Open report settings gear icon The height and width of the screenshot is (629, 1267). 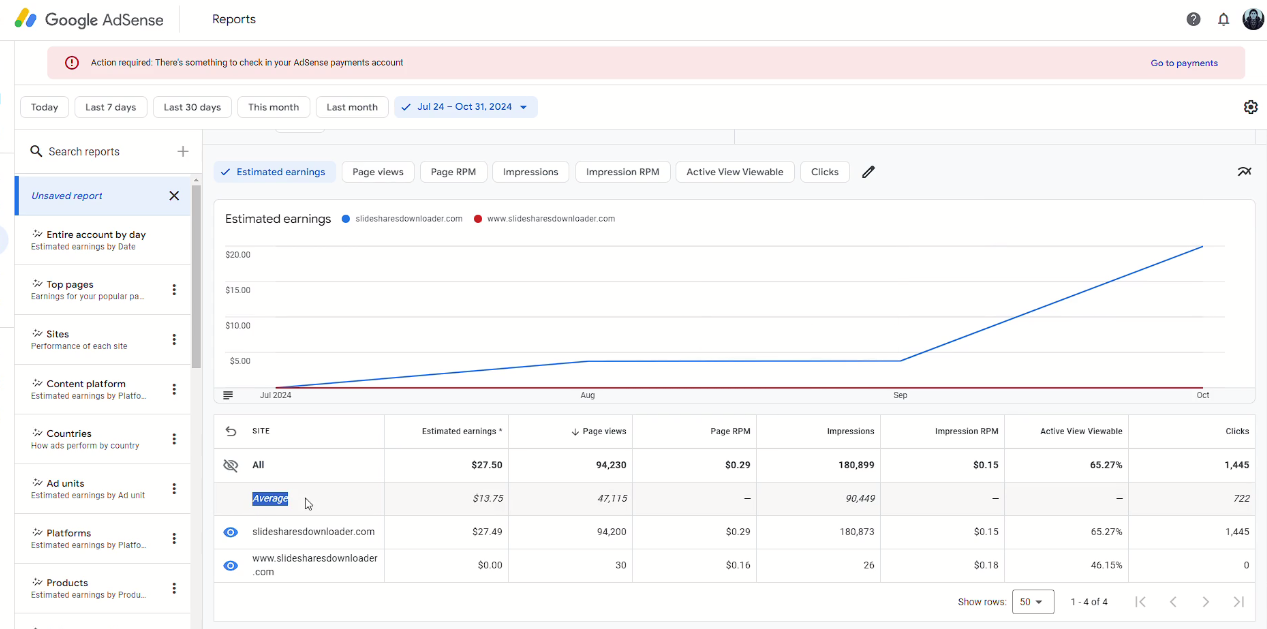point(1250,107)
